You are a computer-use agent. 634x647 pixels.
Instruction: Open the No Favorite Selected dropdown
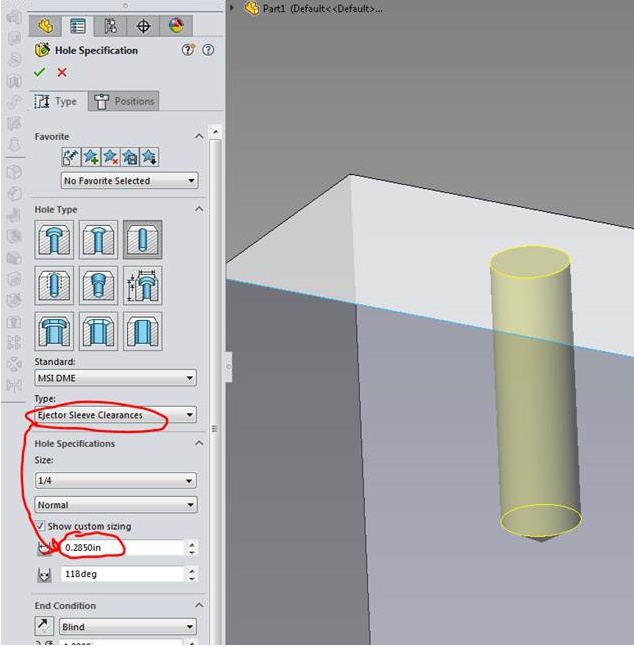(130, 181)
